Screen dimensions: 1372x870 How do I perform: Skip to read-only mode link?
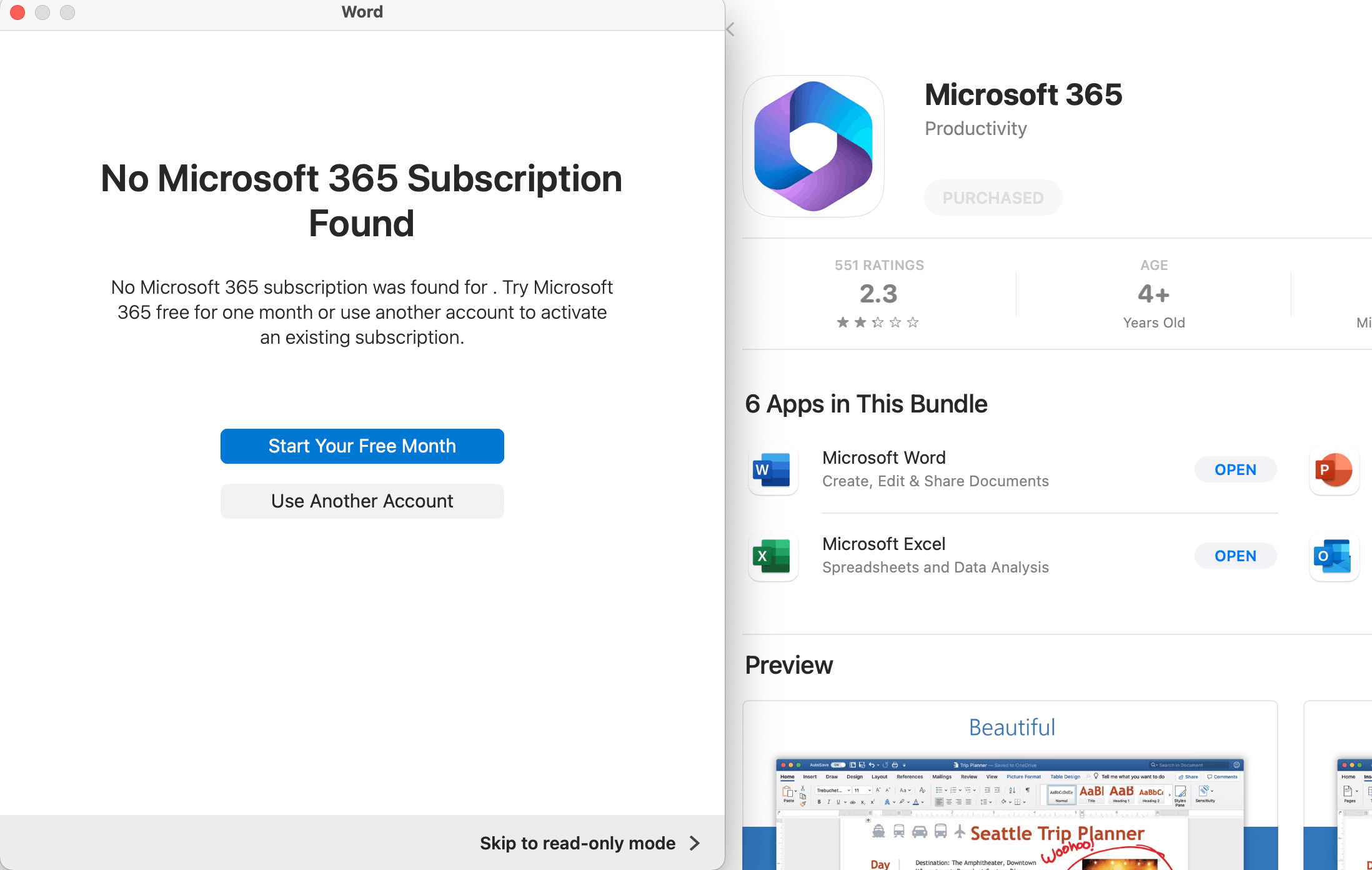(x=577, y=843)
